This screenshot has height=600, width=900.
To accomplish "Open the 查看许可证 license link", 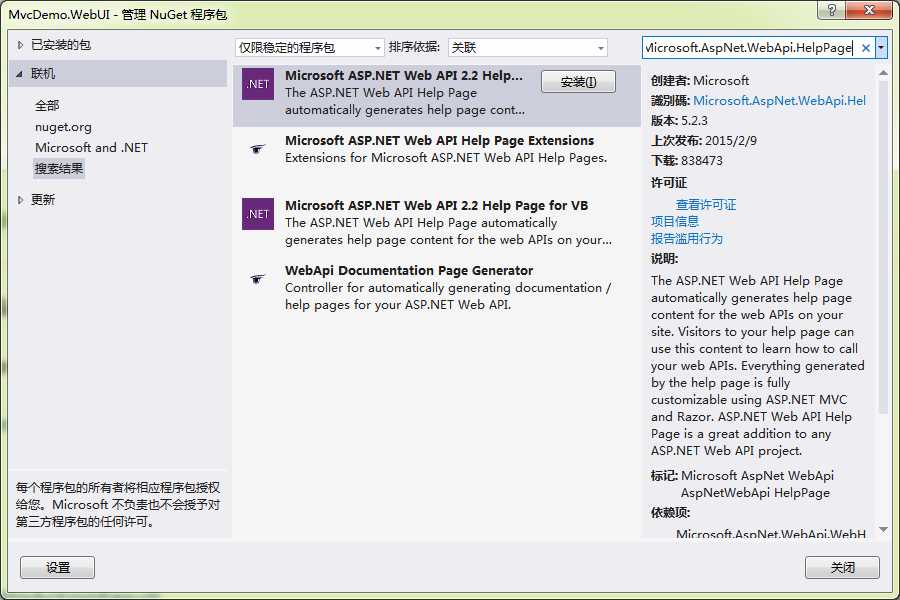I will [705, 204].
